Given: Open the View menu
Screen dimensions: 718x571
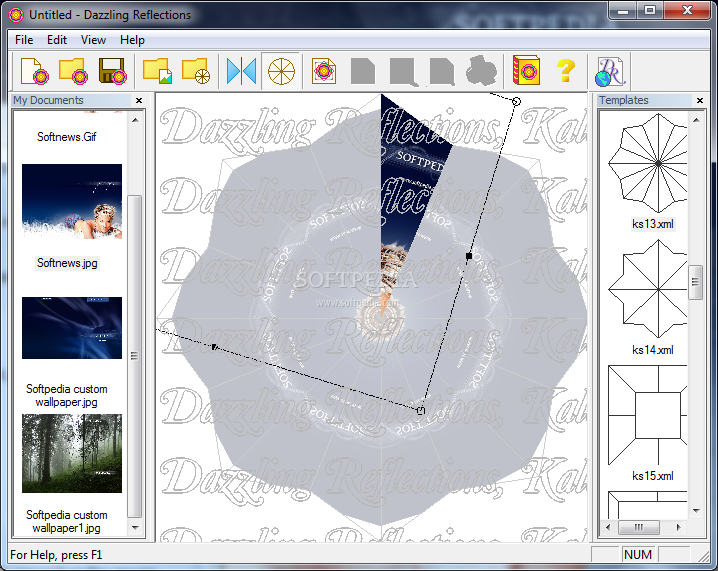Looking at the screenshot, I should point(93,40).
